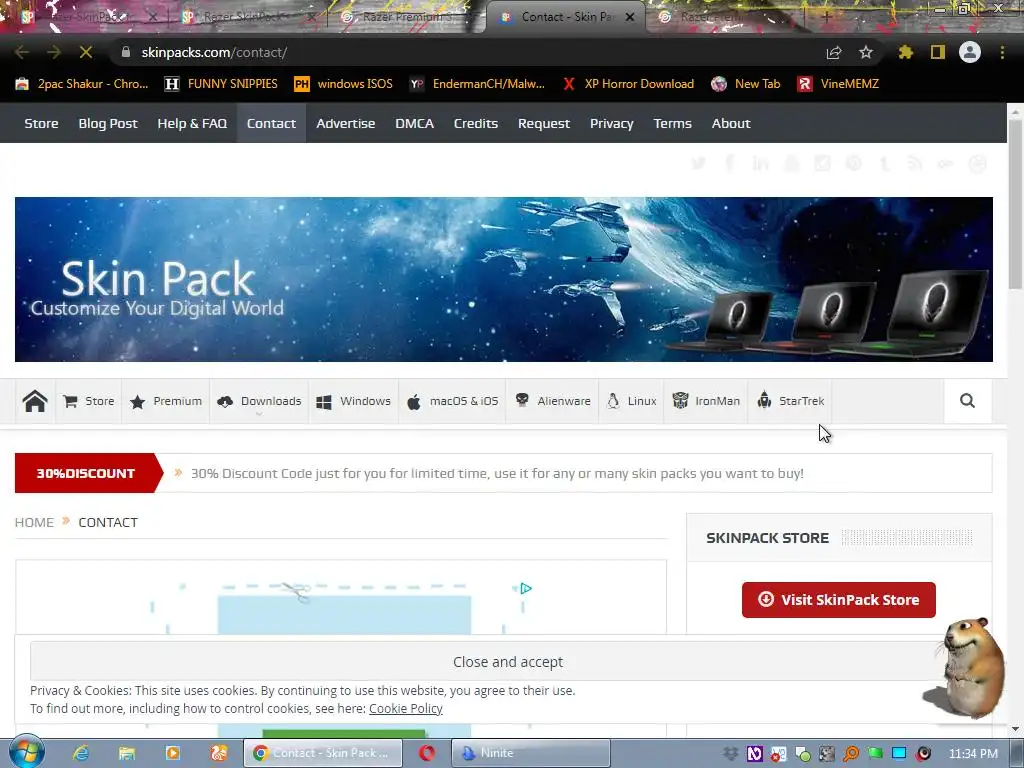
Task: Click the browser forward arrow
Action: pyautogui.click(x=54, y=52)
